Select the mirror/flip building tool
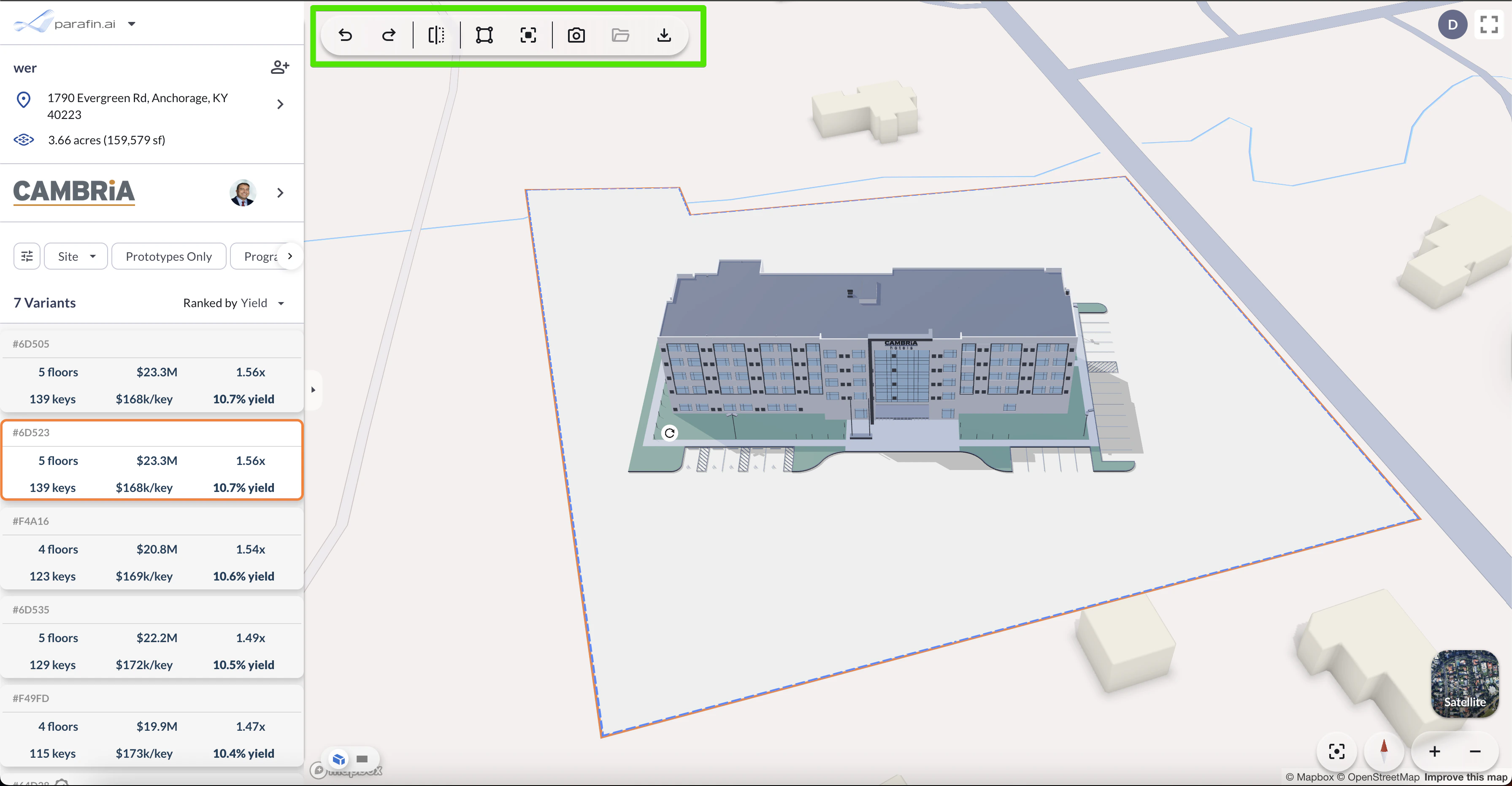 click(x=436, y=35)
